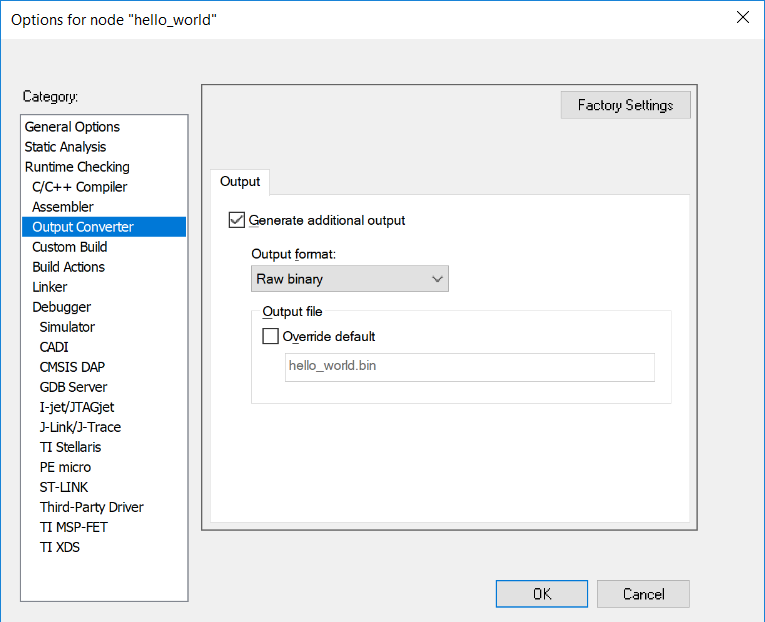Screen dimensions: 765x622
Task: Close the Options dialog window
Action: click(742, 17)
